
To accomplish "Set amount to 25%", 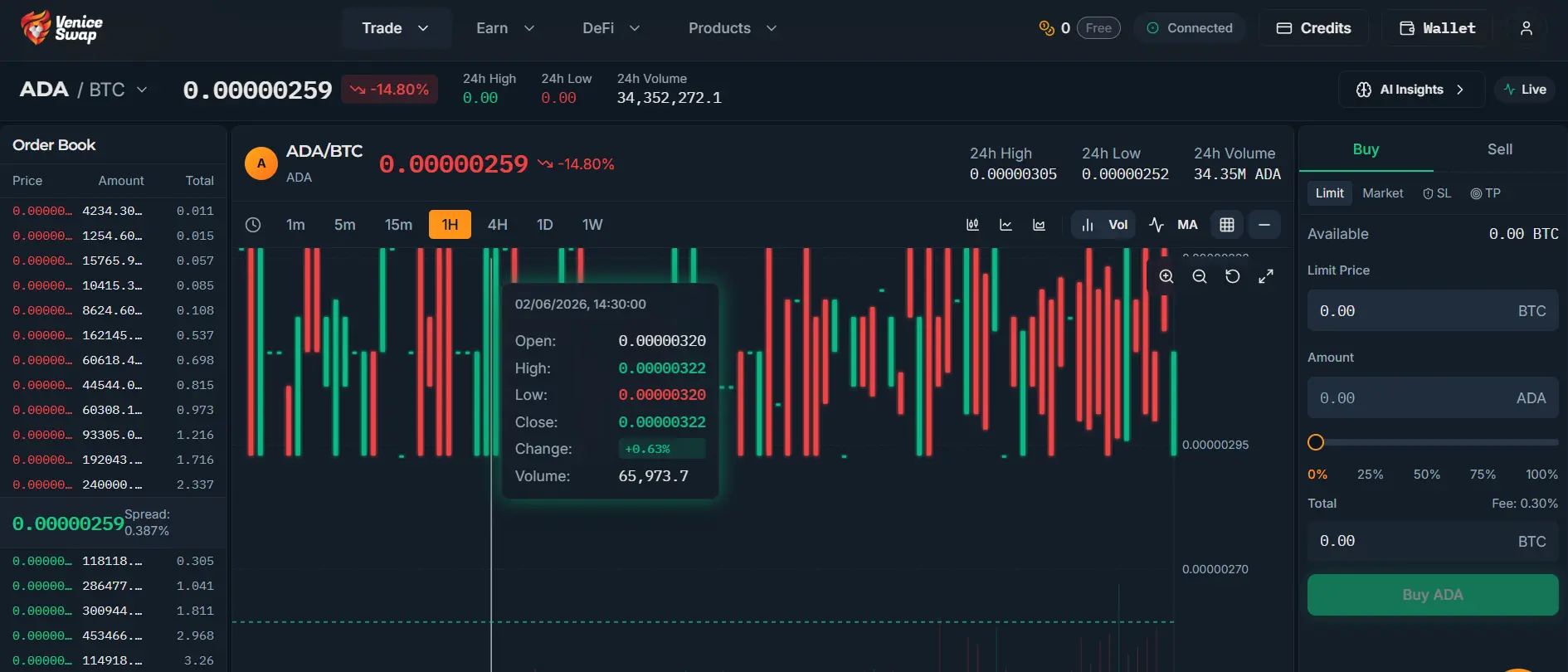I will click(1370, 475).
